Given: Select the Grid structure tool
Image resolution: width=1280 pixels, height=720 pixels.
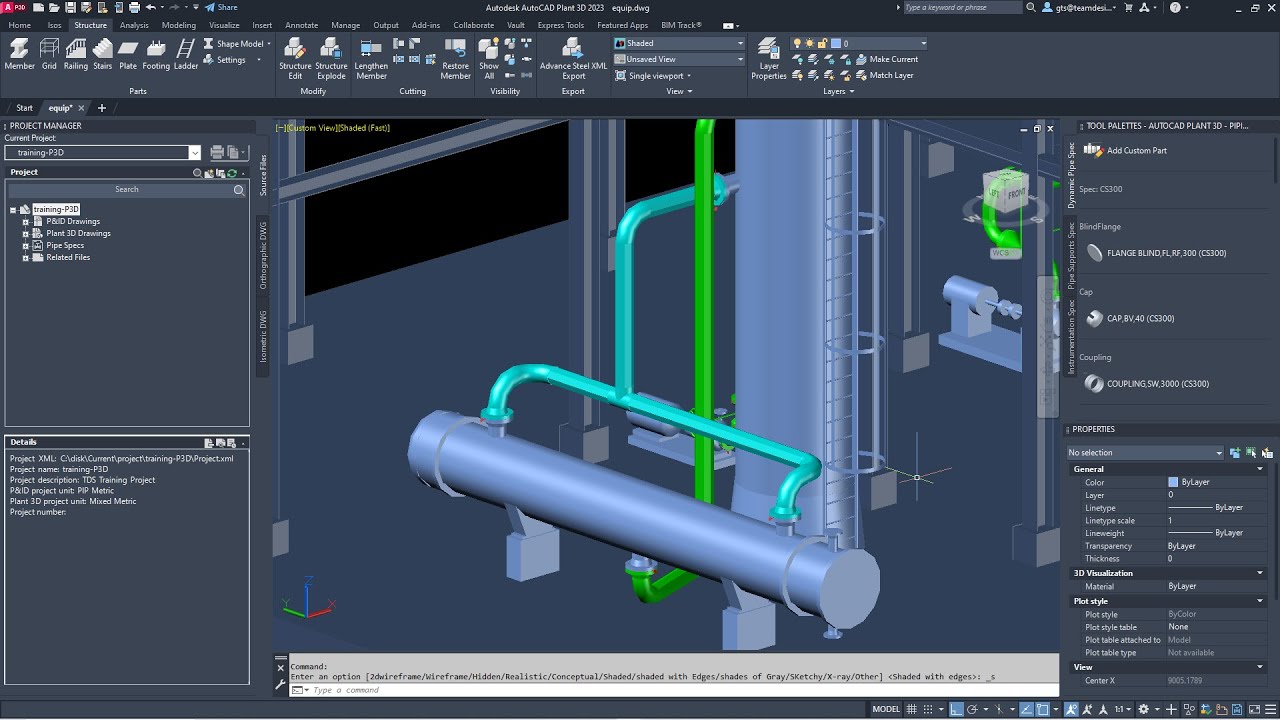Looking at the screenshot, I should (49, 54).
